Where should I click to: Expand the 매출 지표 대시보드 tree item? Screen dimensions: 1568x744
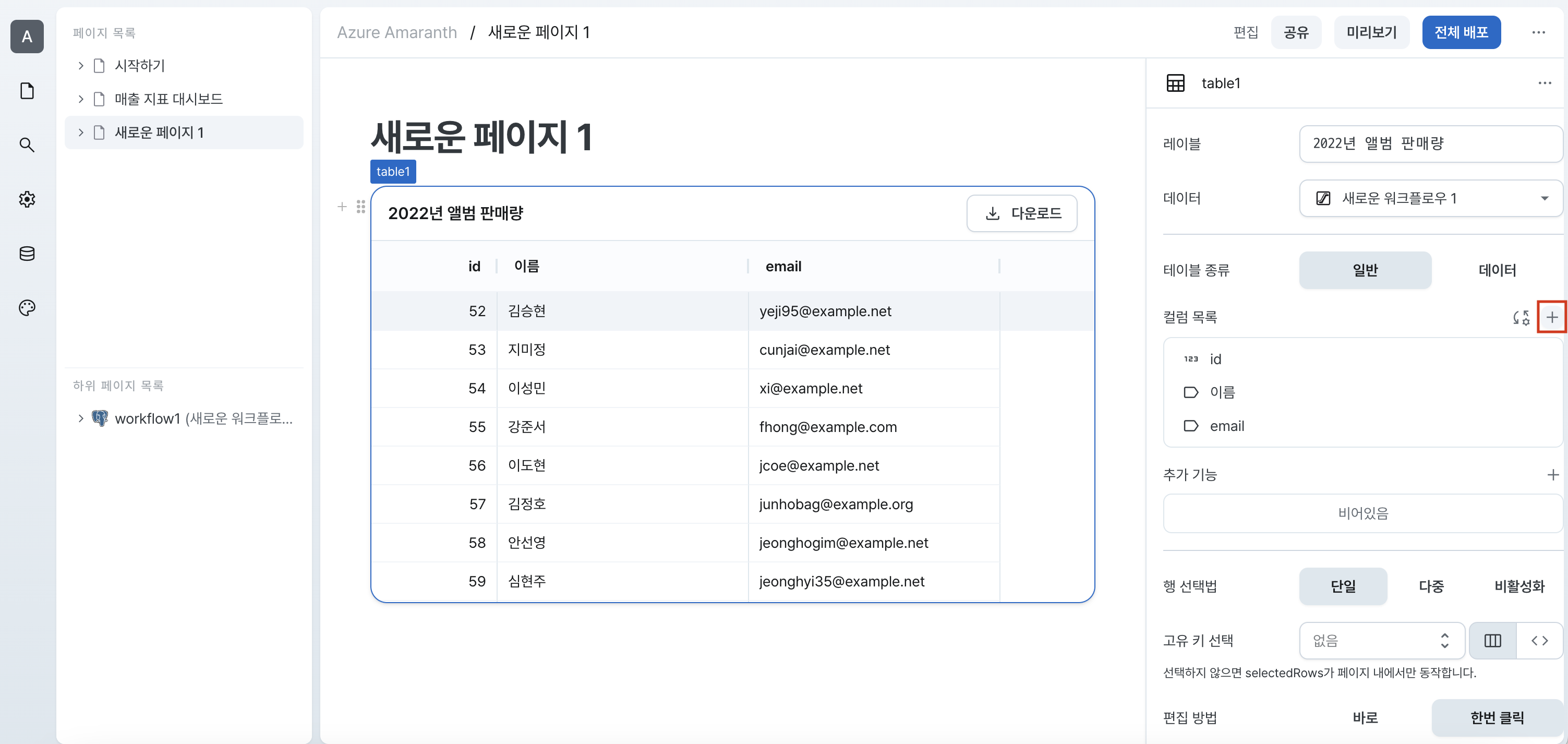pos(81,99)
